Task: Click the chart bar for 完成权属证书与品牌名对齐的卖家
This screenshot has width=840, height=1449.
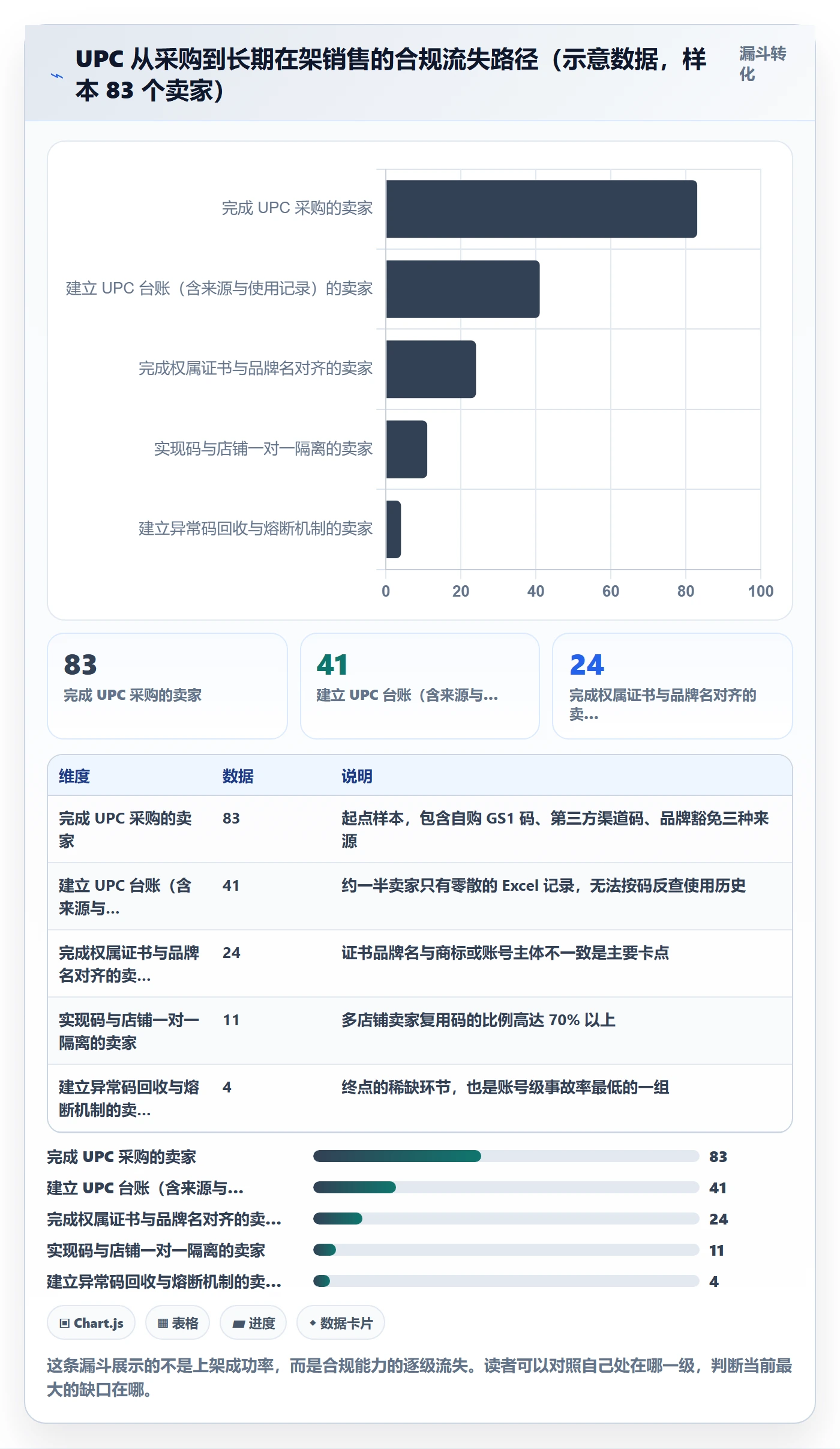Action: click(x=431, y=369)
